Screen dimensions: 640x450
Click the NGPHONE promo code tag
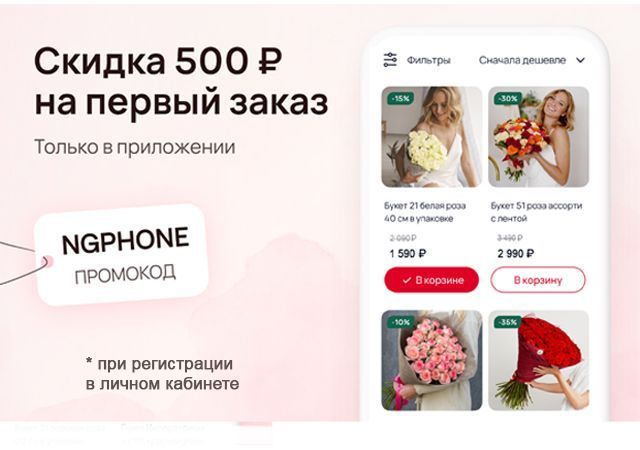pos(122,254)
